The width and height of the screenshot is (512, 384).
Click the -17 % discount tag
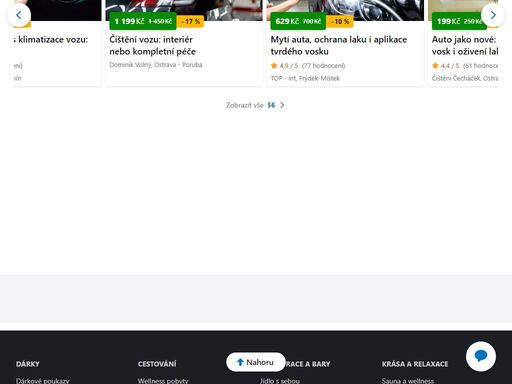[x=190, y=22]
